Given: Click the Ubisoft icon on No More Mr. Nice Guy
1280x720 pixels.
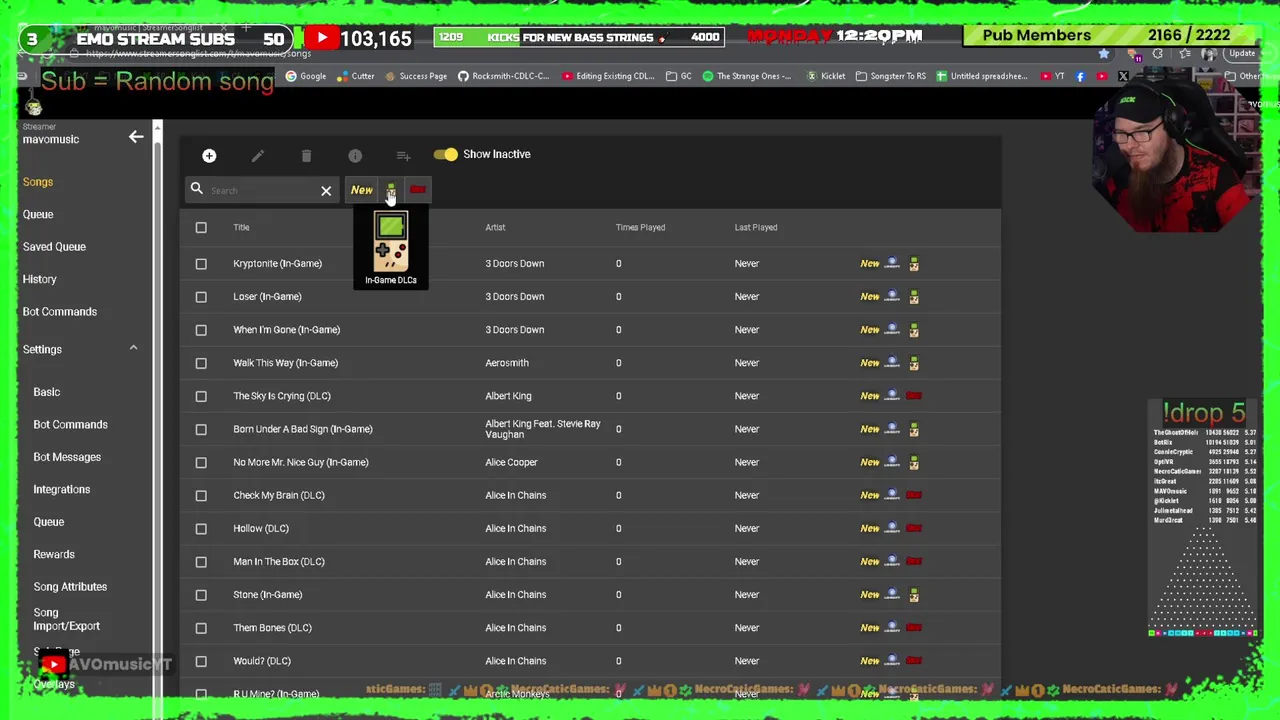Looking at the screenshot, I should click(x=892, y=462).
